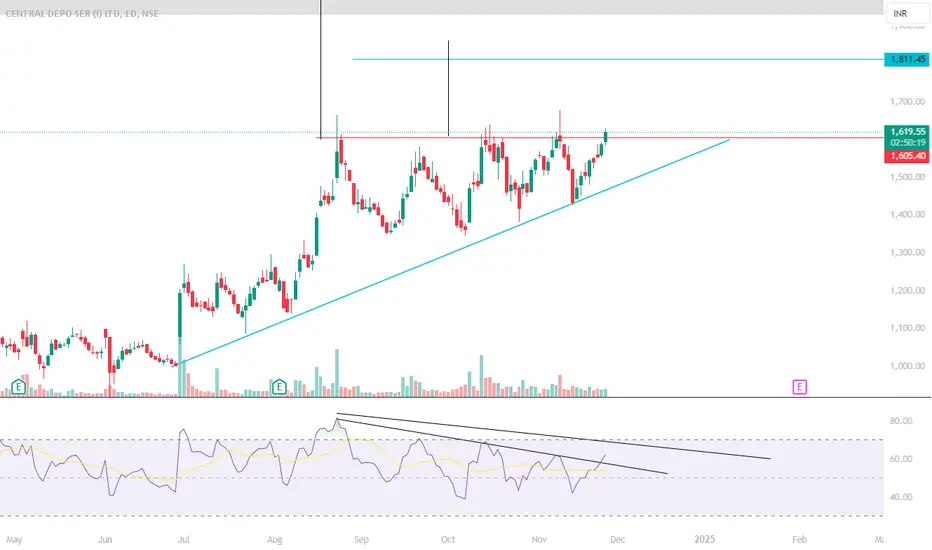Click the Nov label on time axis
This screenshot has width=932, height=550.
(539, 539)
